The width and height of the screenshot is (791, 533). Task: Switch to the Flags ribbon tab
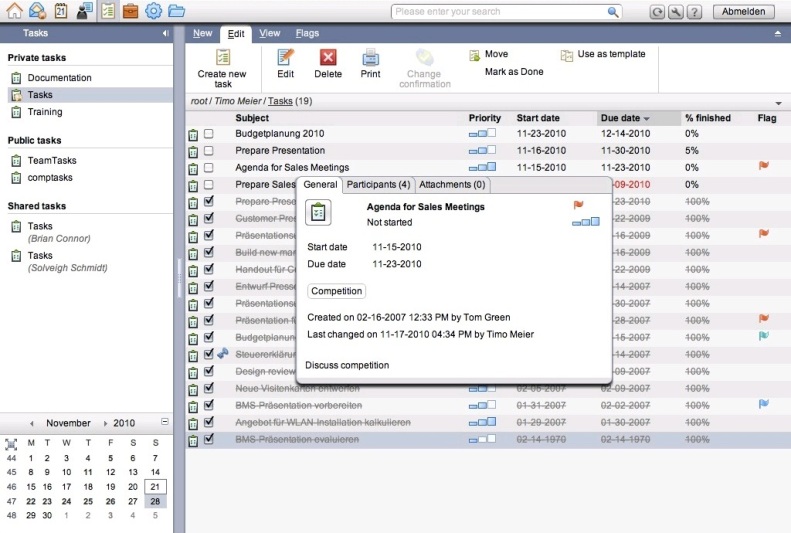(307, 33)
